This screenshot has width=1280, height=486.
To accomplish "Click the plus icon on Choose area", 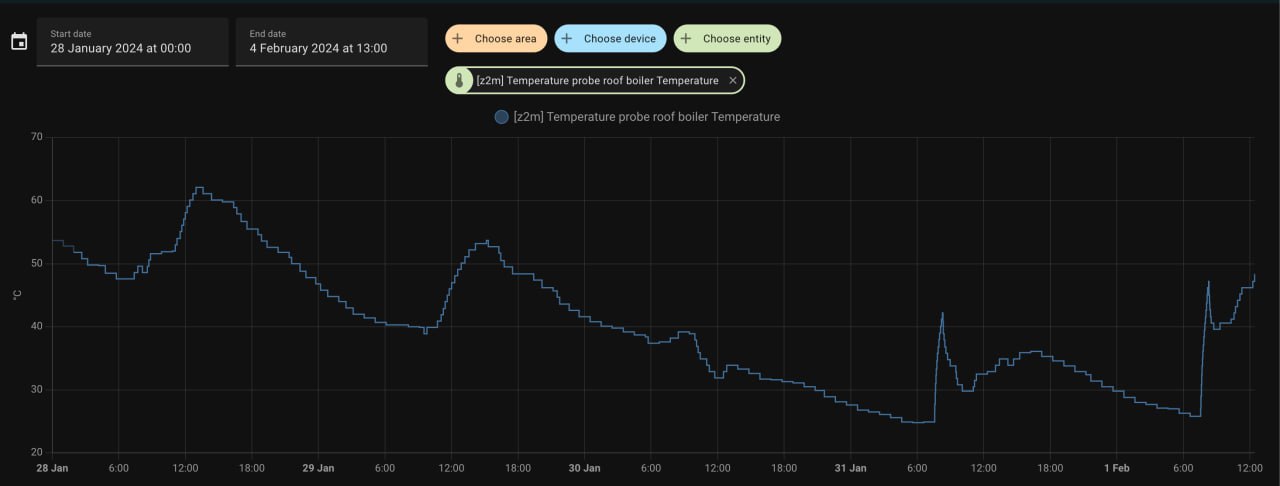I will pyautogui.click(x=458, y=39).
